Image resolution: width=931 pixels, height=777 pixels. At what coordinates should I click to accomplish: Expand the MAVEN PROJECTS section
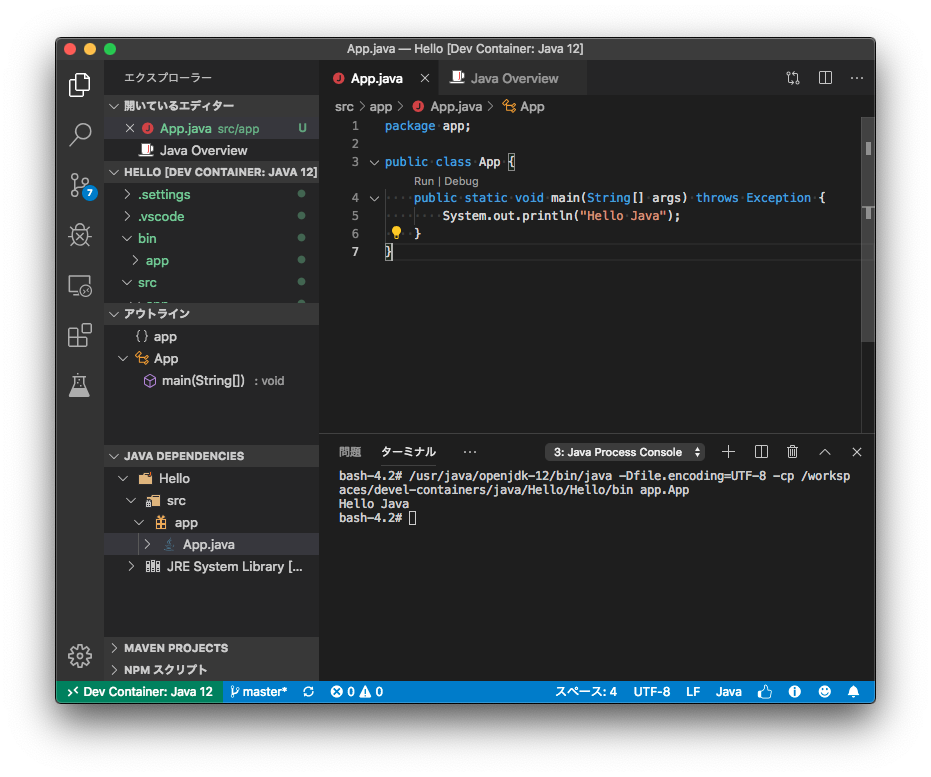click(x=114, y=648)
